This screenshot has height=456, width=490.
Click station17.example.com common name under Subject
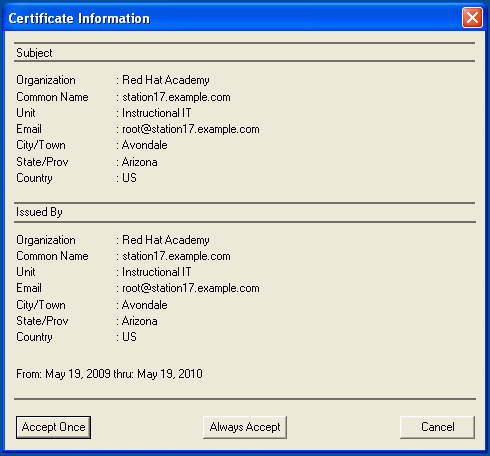176,97
